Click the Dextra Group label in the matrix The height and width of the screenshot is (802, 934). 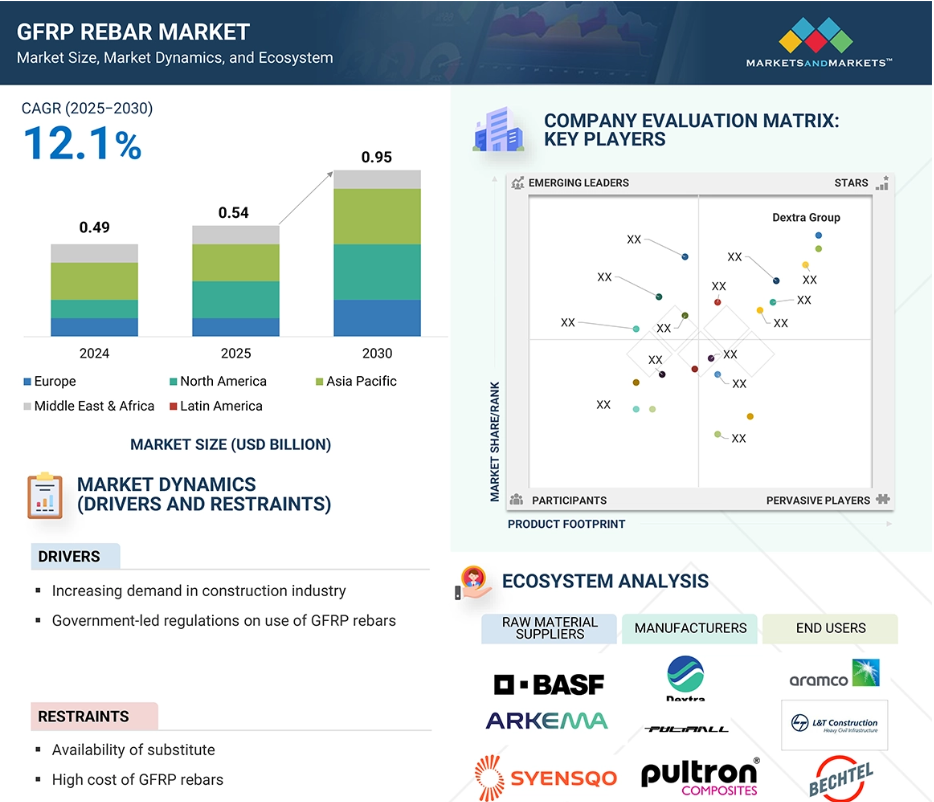click(x=806, y=217)
